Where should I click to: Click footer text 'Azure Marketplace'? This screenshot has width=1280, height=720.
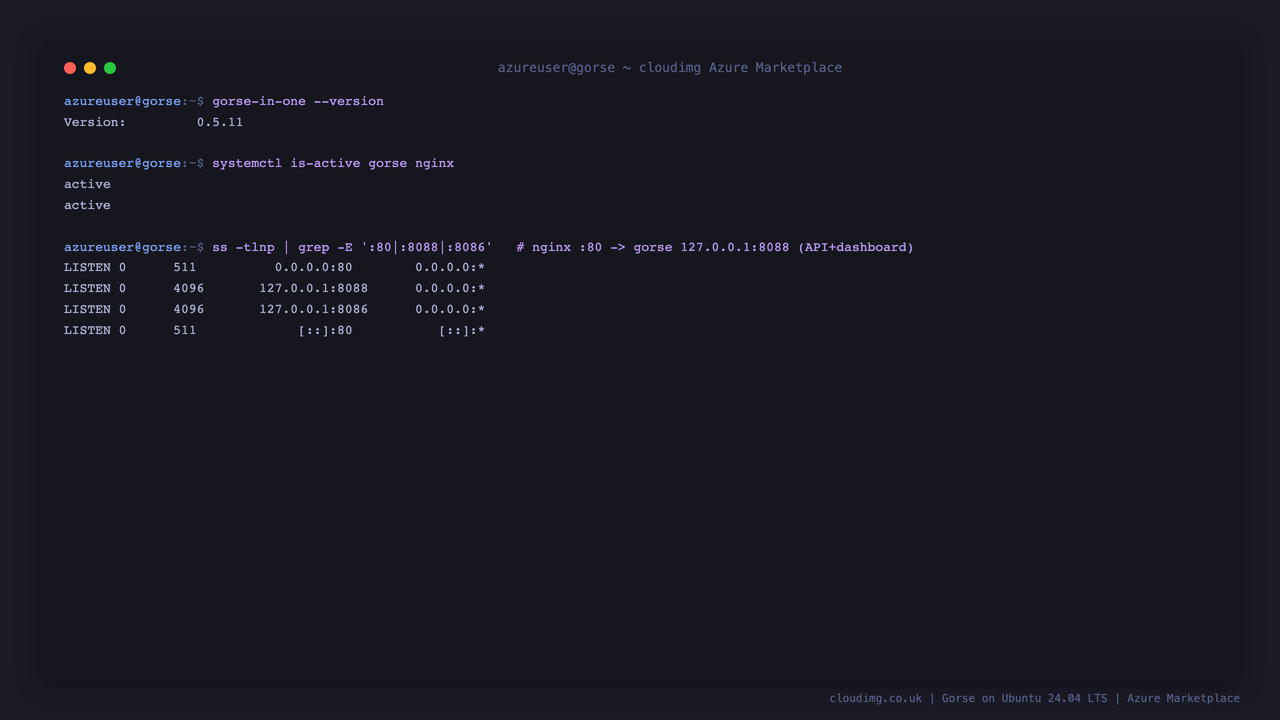(1184, 698)
